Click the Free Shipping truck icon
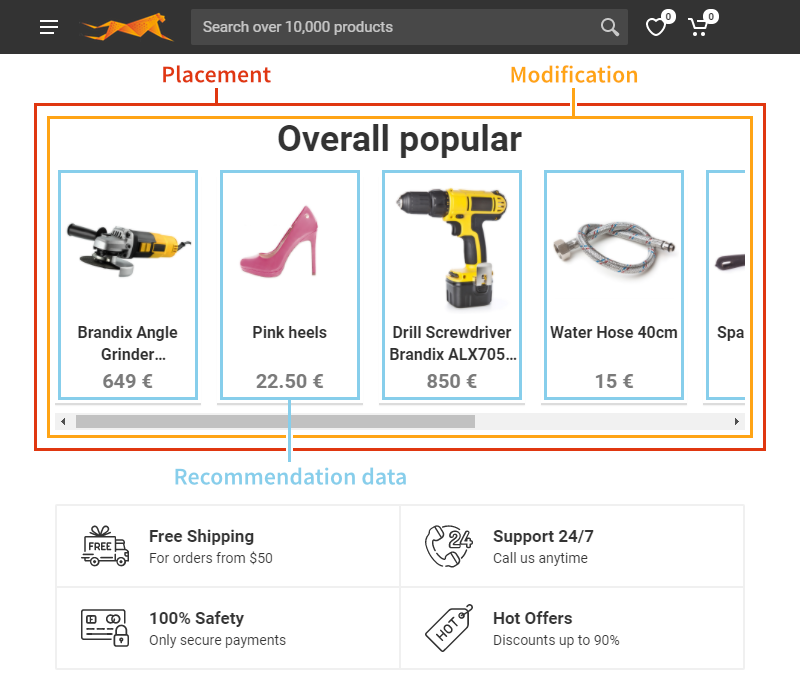This screenshot has width=800, height=680. [104, 546]
